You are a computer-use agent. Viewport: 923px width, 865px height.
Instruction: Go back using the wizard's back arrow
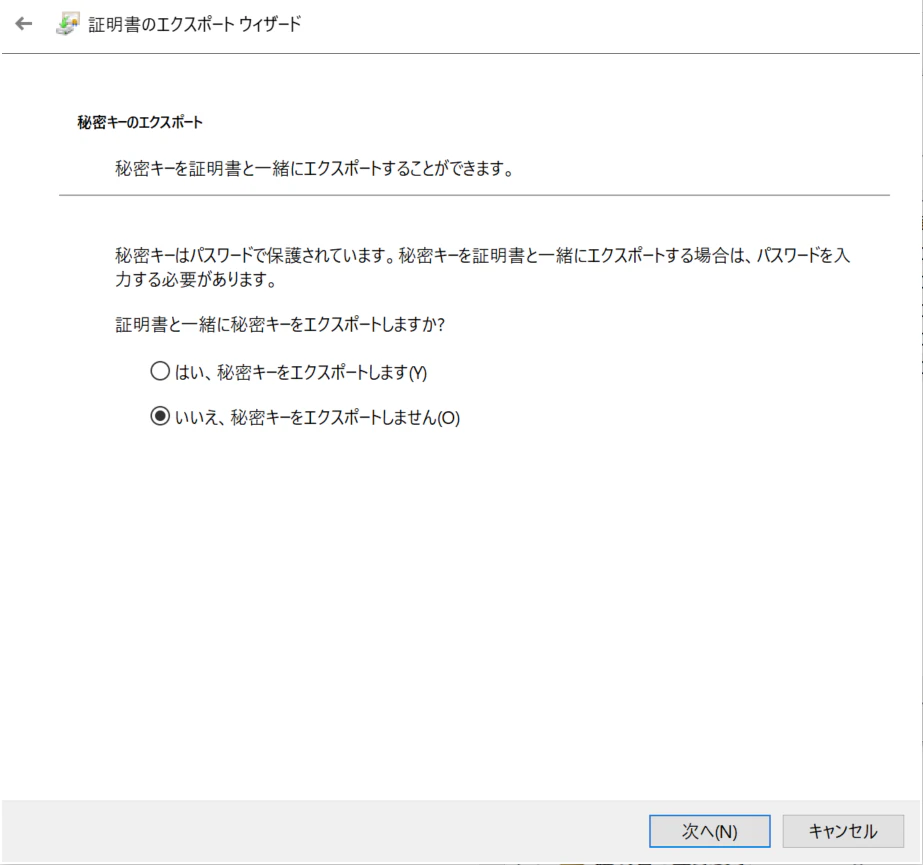point(24,24)
